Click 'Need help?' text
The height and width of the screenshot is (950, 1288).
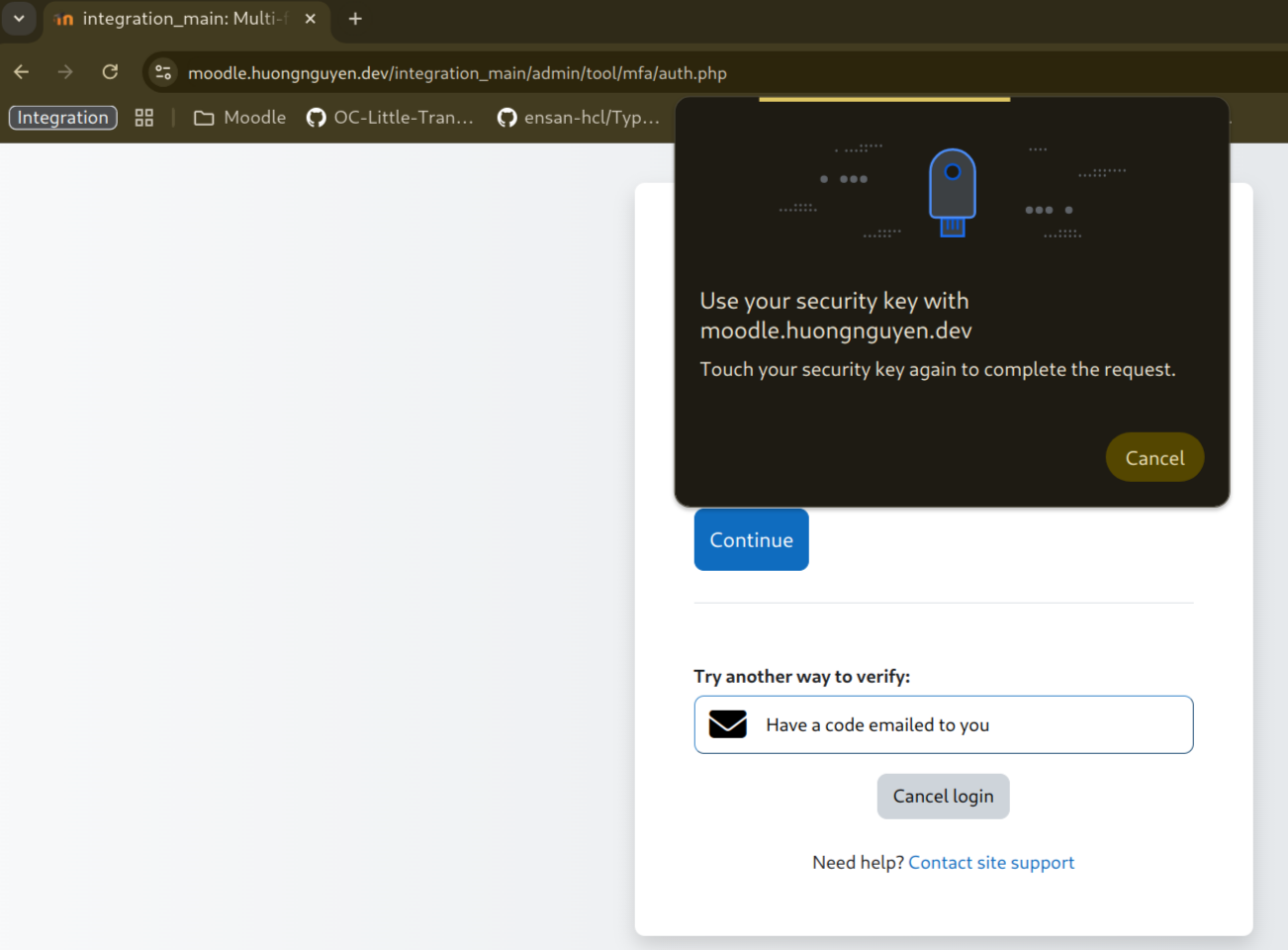click(x=858, y=863)
